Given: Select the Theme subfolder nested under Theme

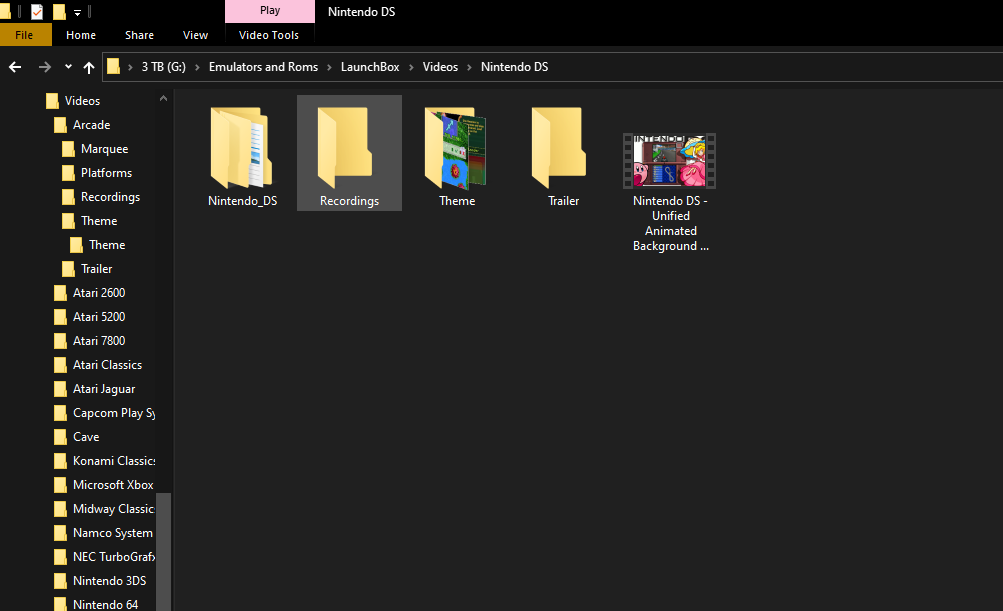Looking at the screenshot, I should point(107,245).
